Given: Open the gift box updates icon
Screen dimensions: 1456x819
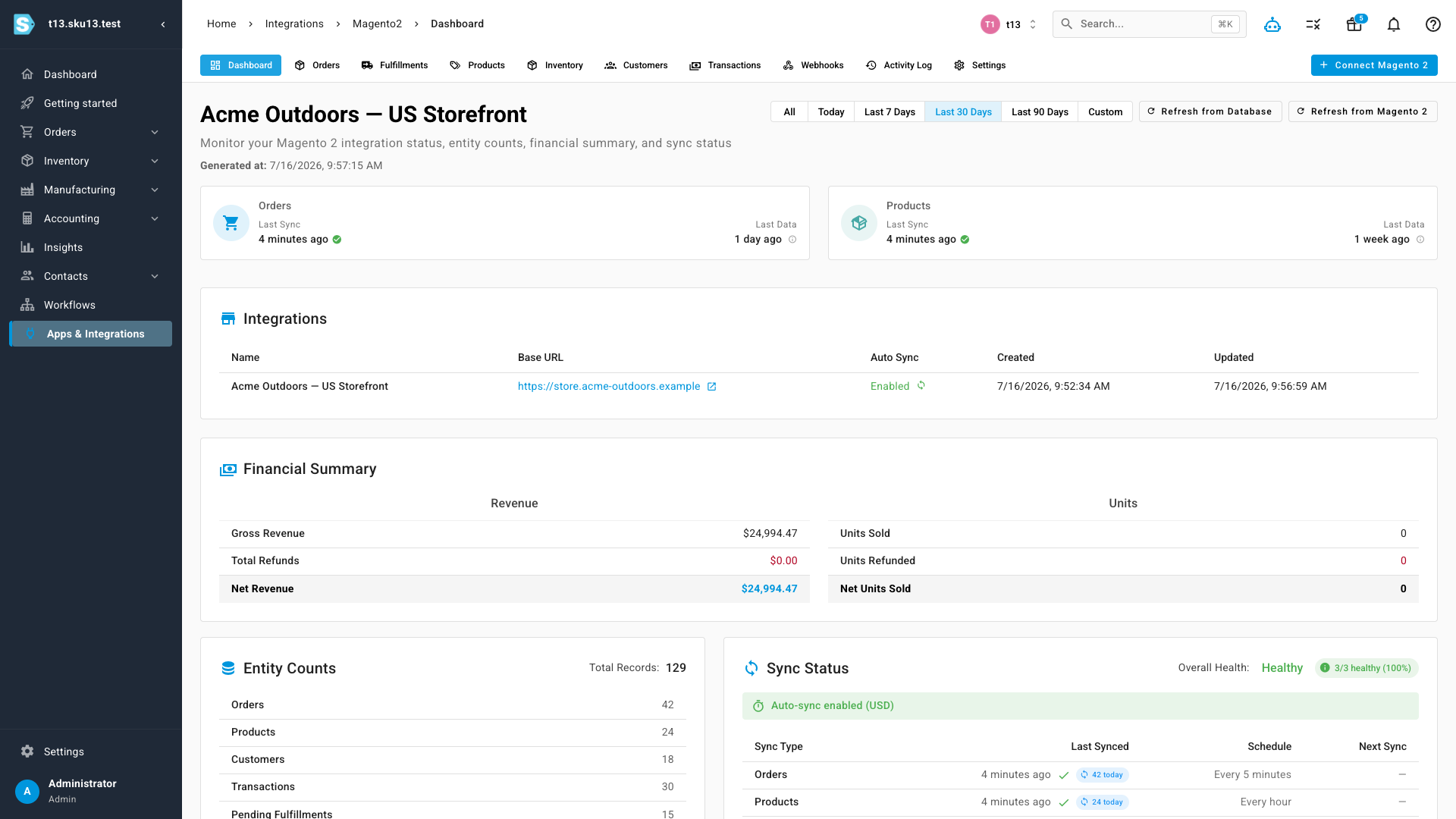Looking at the screenshot, I should tap(1354, 24).
